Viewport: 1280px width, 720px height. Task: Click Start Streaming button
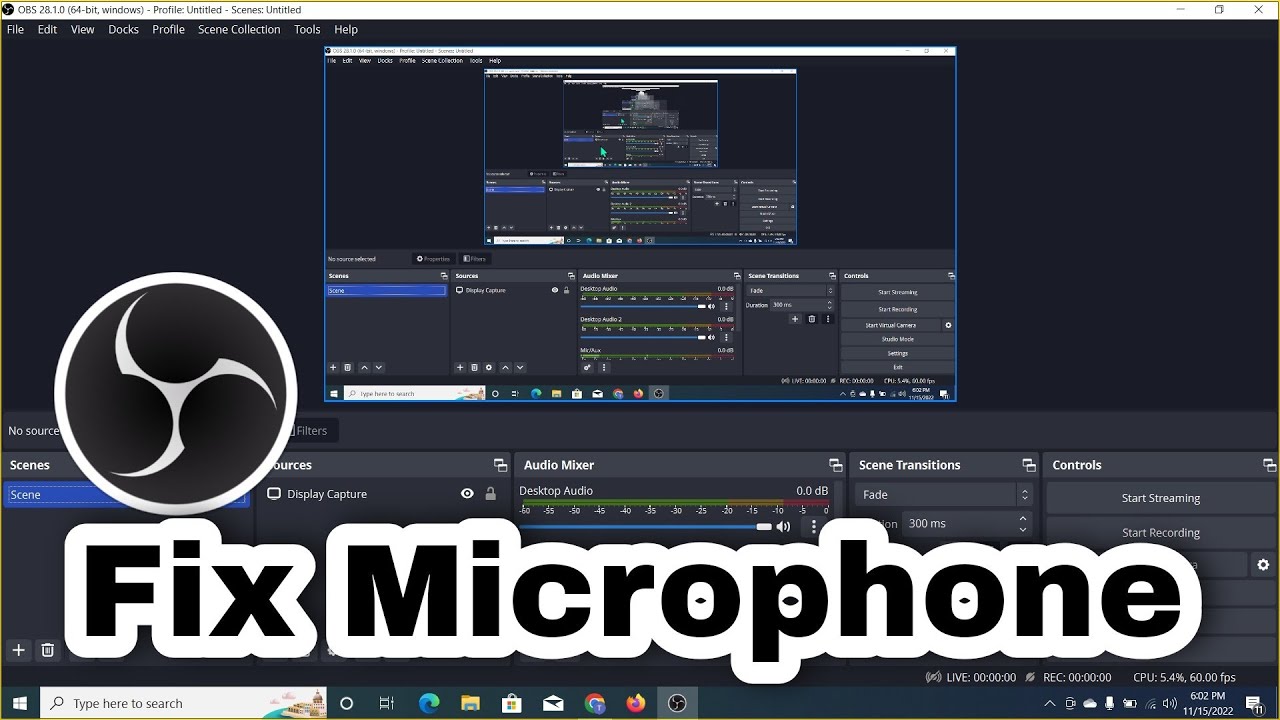point(1160,498)
